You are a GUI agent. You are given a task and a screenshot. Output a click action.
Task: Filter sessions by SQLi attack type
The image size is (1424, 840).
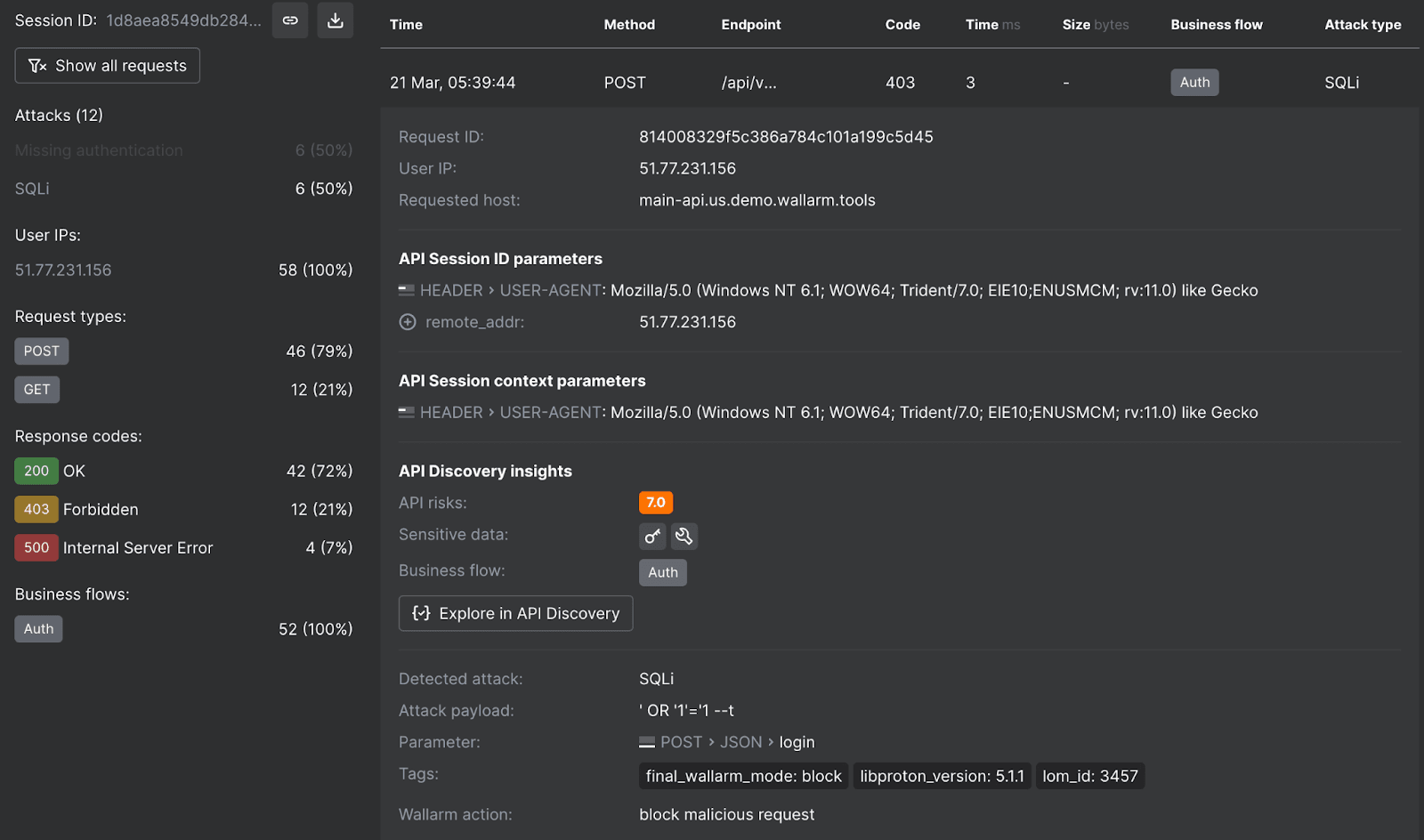[x=32, y=189]
